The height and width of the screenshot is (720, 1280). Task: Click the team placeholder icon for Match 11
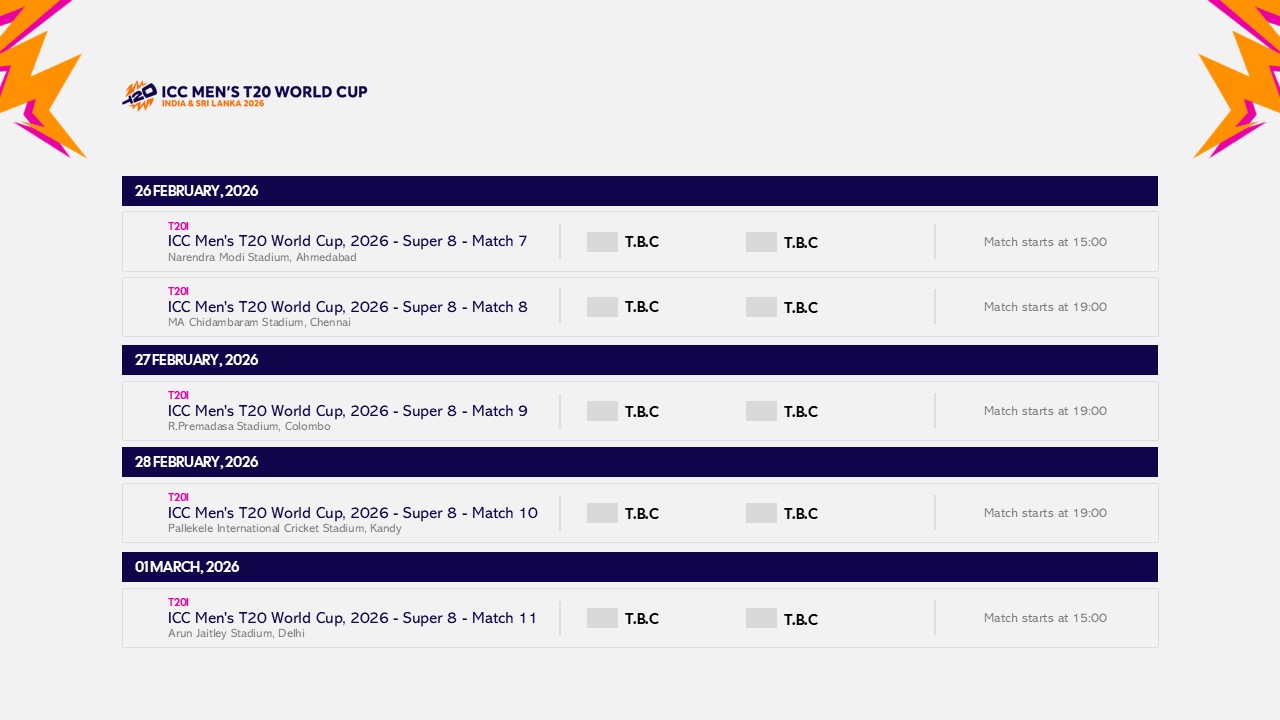pos(601,618)
